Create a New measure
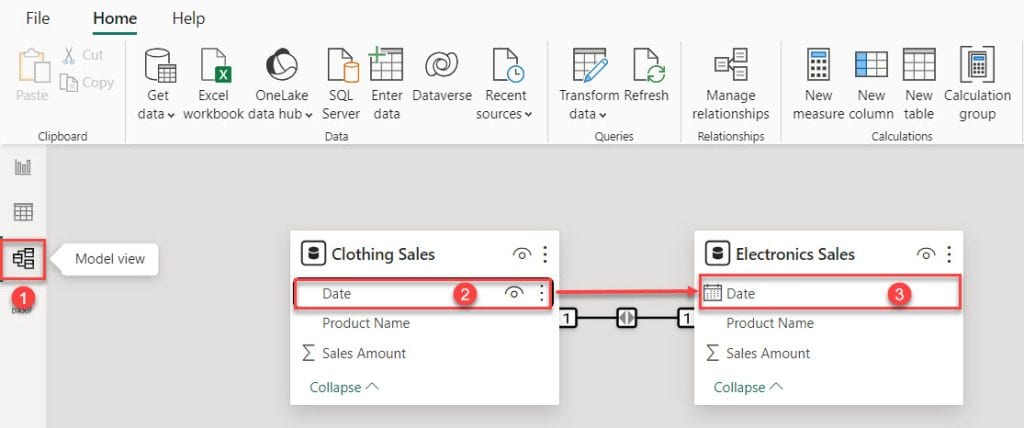This screenshot has height=428, width=1024. pyautogui.click(x=818, y=84)
